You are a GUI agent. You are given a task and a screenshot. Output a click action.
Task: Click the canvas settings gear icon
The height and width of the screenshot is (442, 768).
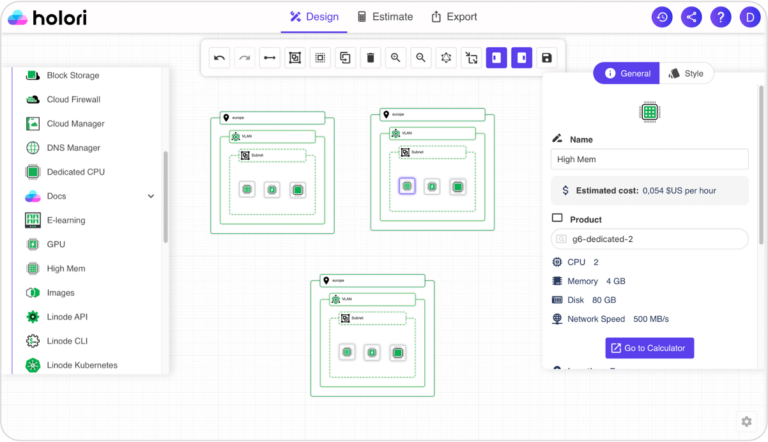pos(746,421)
